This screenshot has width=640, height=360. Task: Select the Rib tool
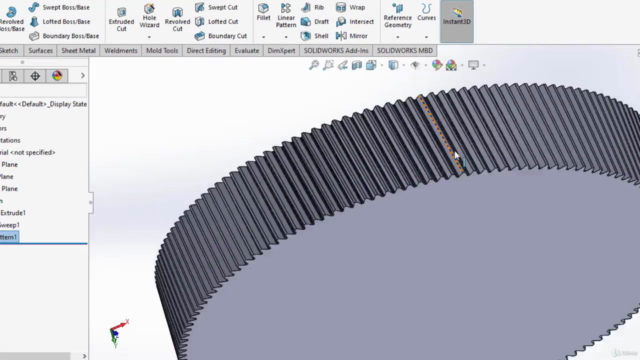tap(313, 7)
